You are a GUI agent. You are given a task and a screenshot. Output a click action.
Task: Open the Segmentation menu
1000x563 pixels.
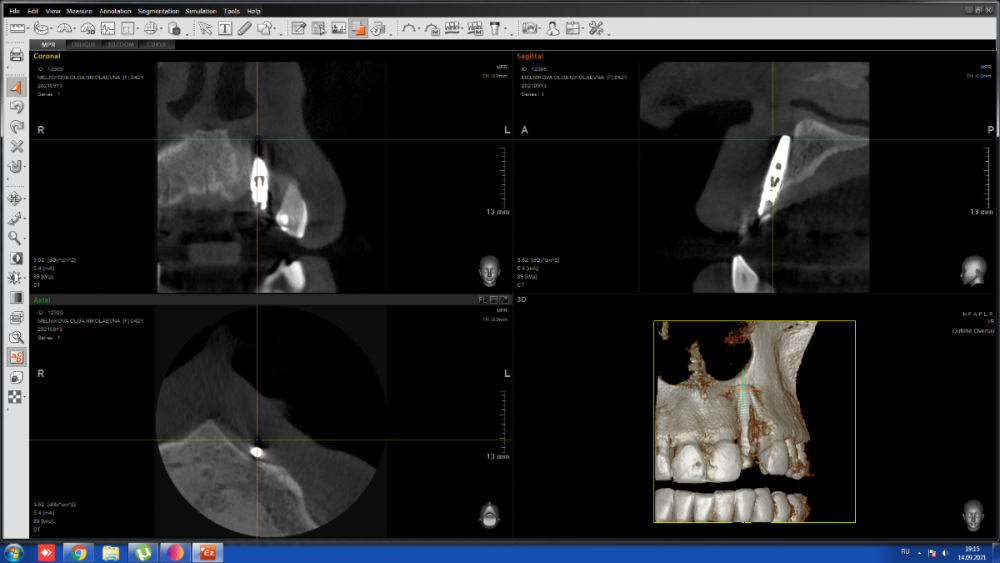click(158, 10)
